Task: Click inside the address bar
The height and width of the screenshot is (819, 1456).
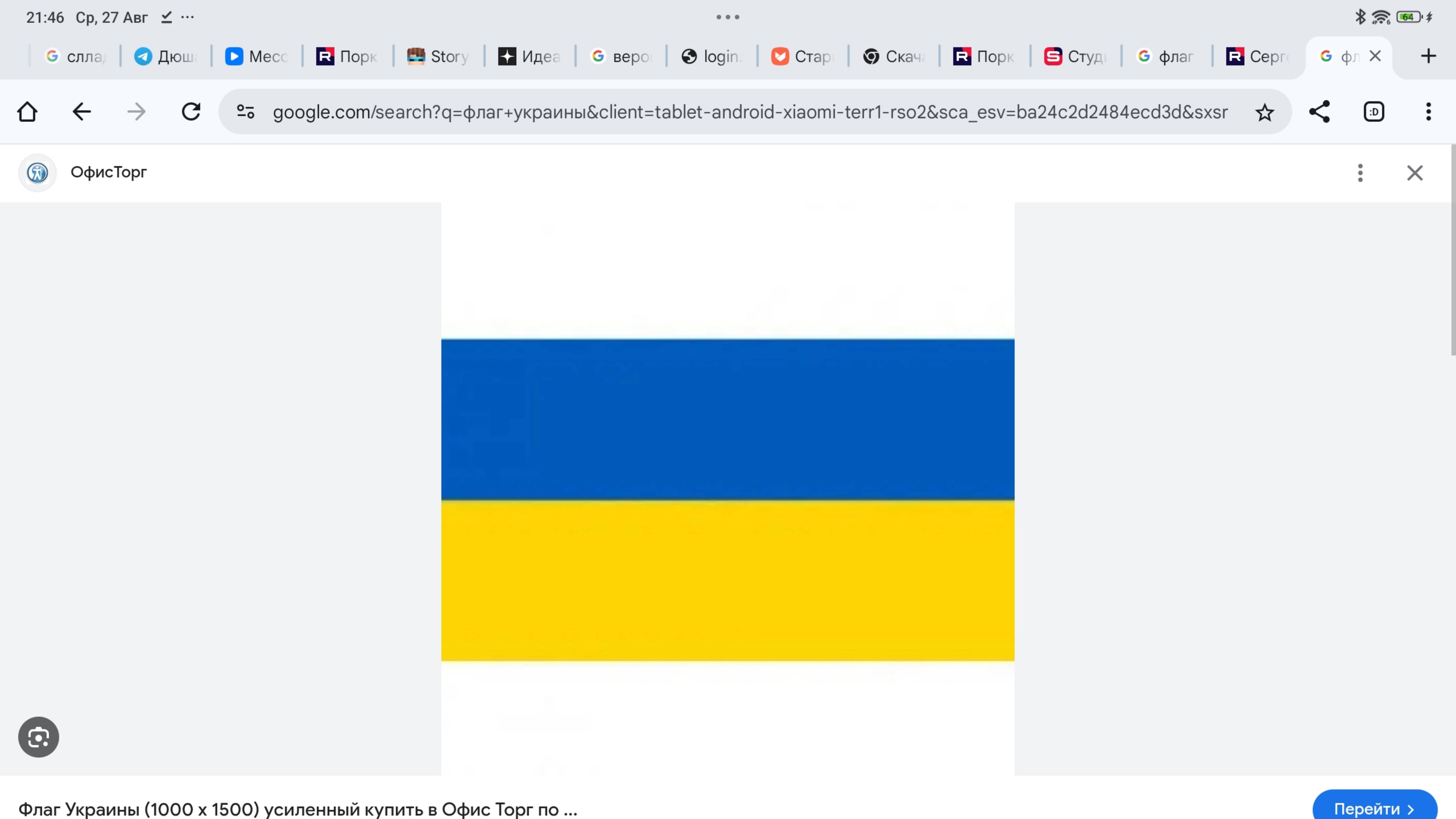Action: click(x=735, y=111)
